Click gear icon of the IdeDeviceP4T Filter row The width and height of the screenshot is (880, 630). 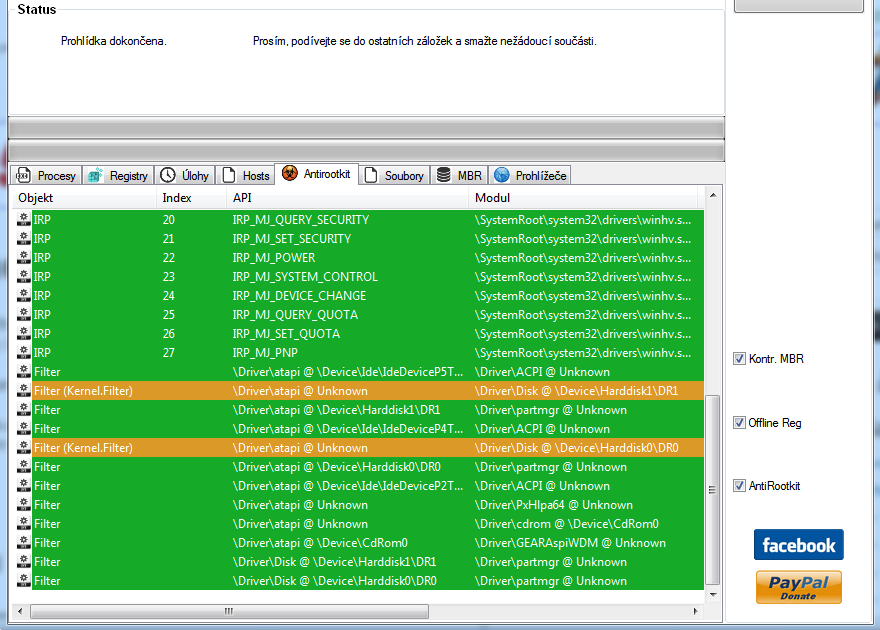click(24, 429)
